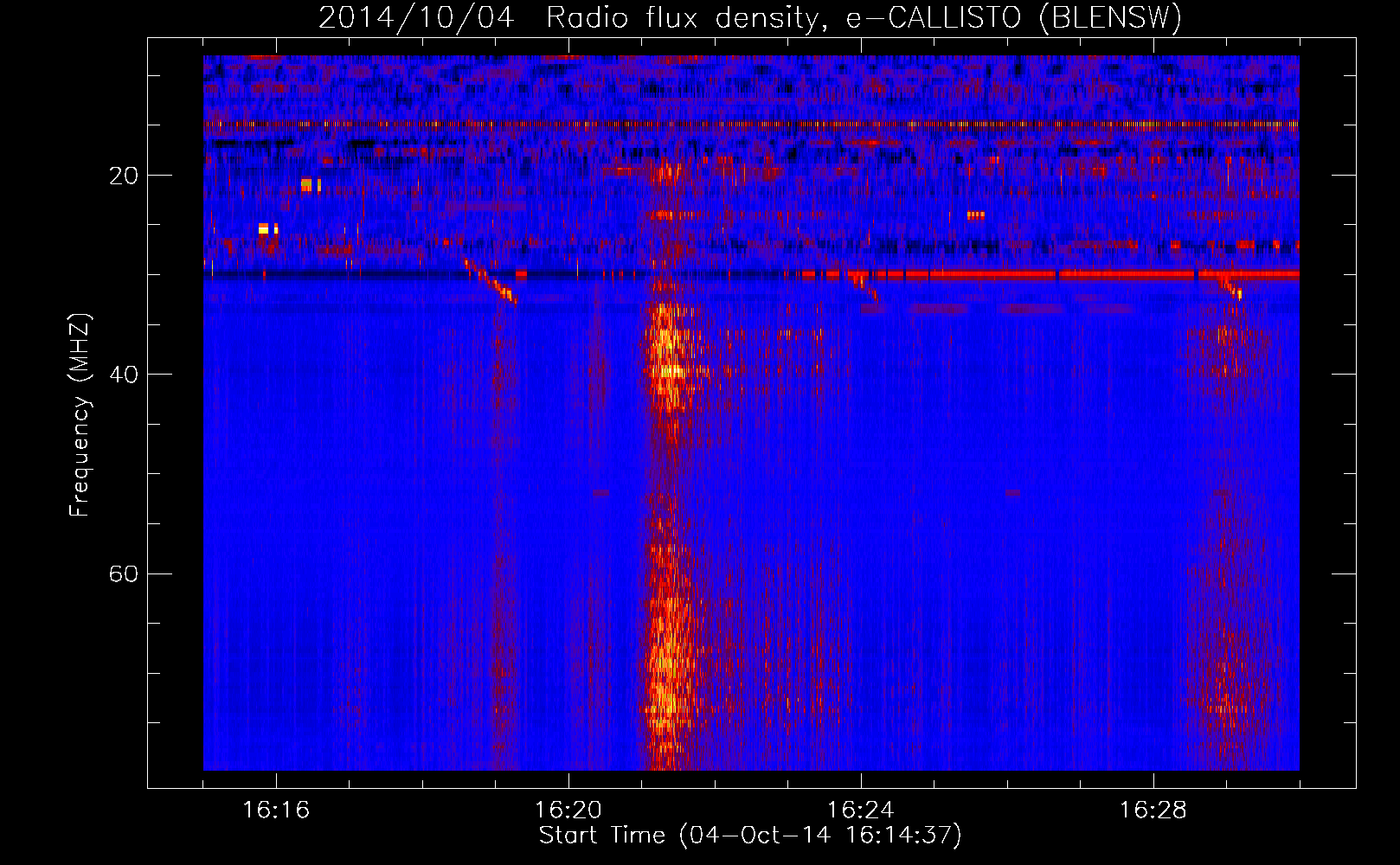The height and width of the screenshot is (865, 1400).
Task: Click the "Start Time (04-Oct-14 16:14:37)" x-axis label
Action: click(750, 835)
